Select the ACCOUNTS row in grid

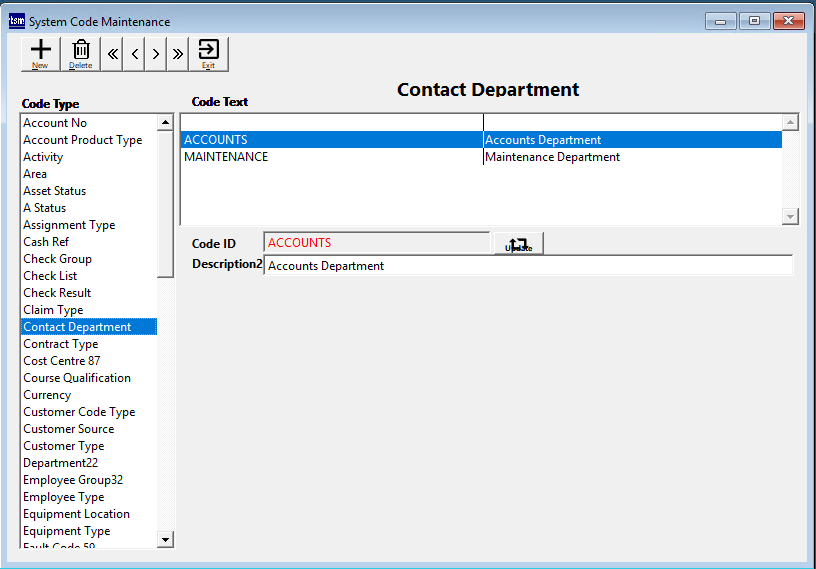tap(216, 140)
